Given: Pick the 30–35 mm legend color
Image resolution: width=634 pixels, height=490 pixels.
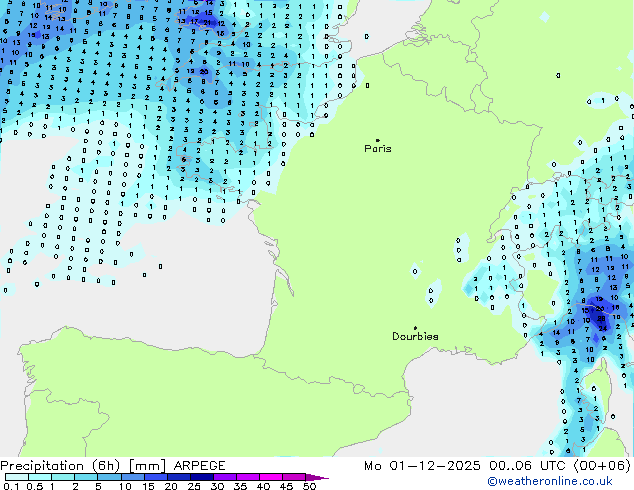Looking at the screenshot, I should click(224, 477).
